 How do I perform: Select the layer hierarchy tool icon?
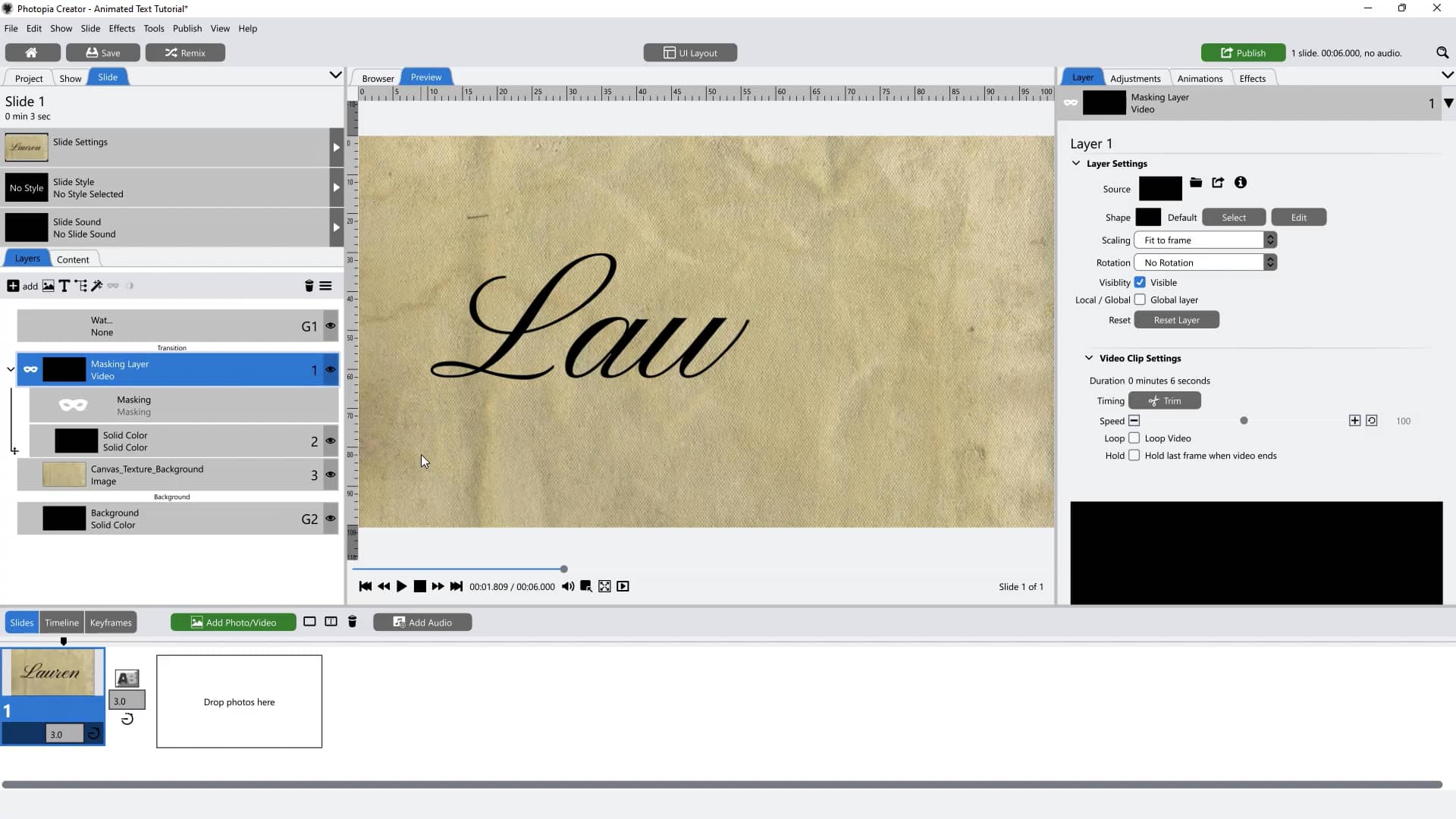click(81, 286)
